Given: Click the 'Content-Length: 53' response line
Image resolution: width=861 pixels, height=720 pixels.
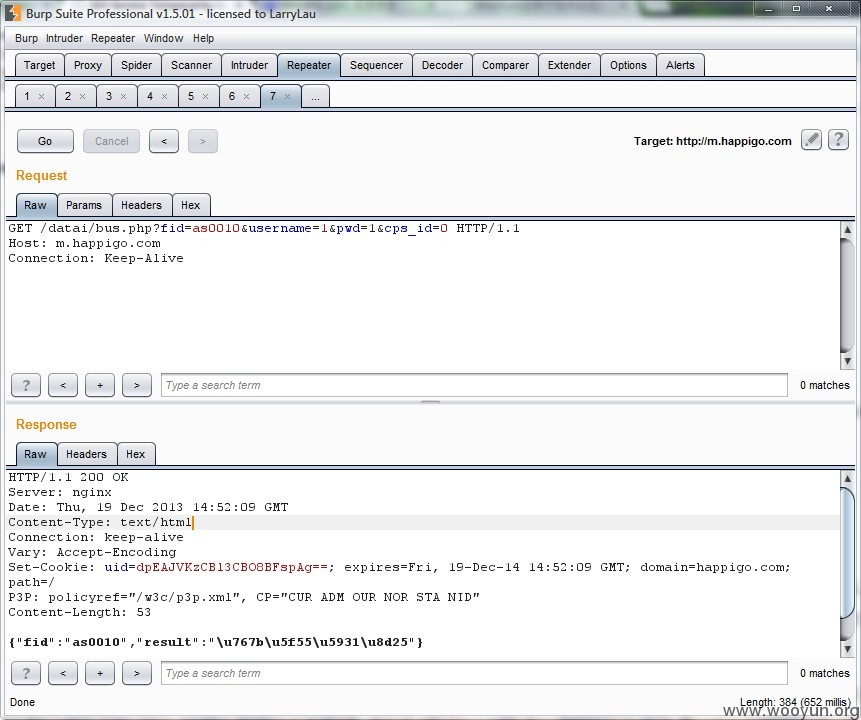Looking at the screenshot, I should click(80, 612).
